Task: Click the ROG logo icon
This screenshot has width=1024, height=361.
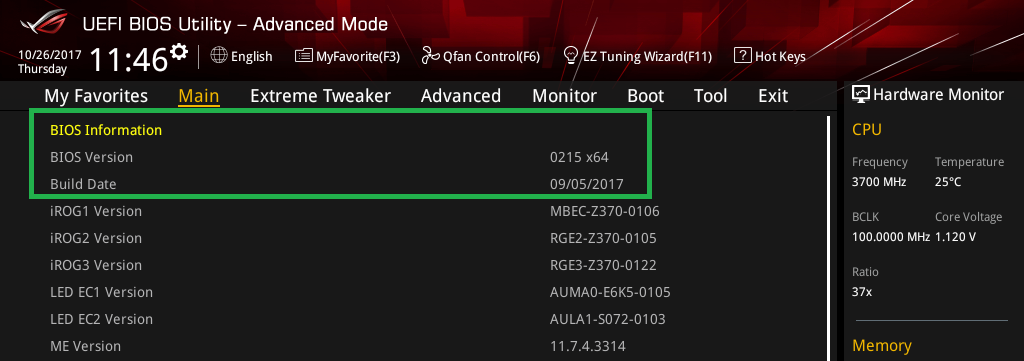Action: [x=43, y=24]
